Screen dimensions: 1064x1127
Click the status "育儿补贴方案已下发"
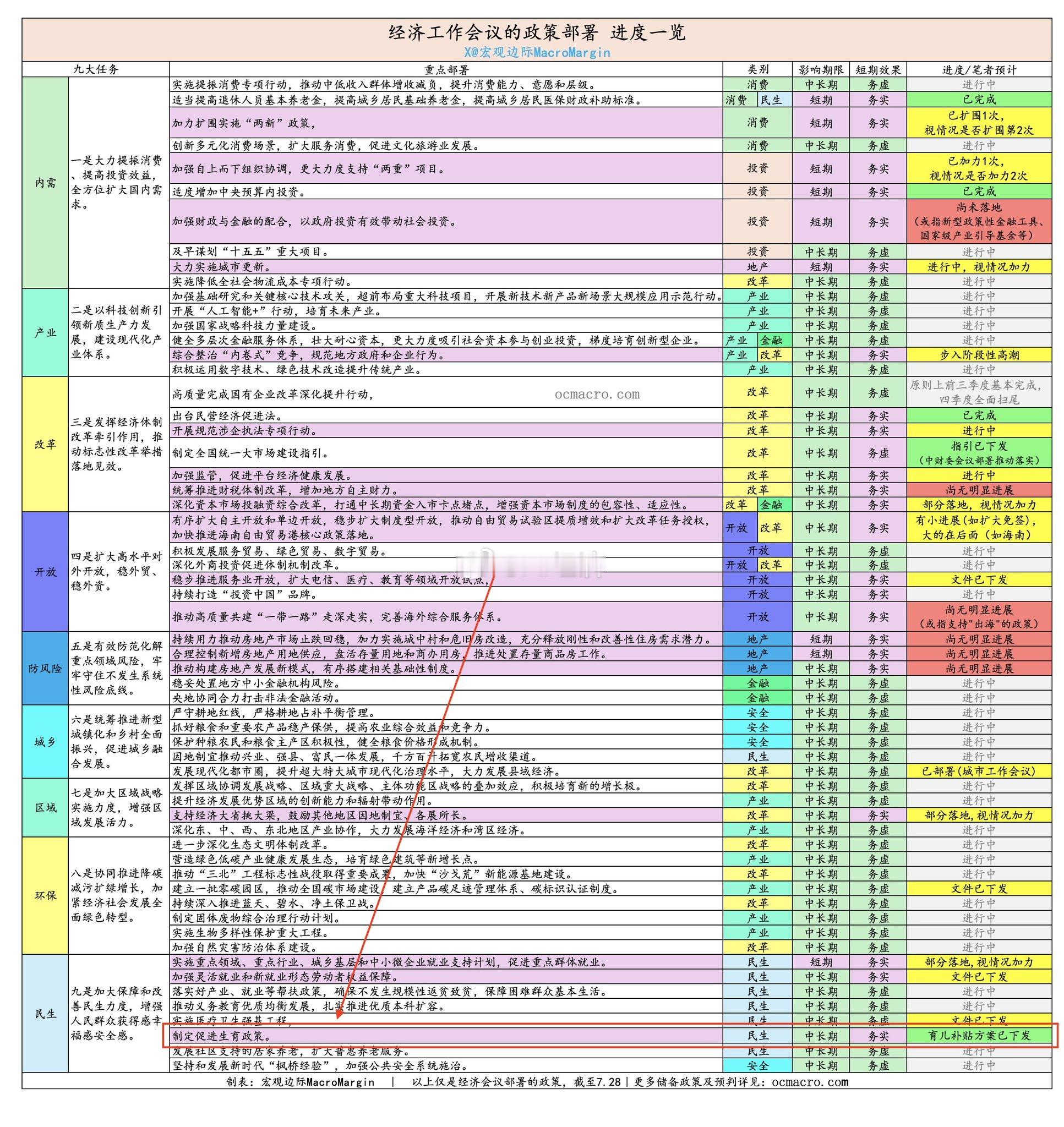[979, 1036]
